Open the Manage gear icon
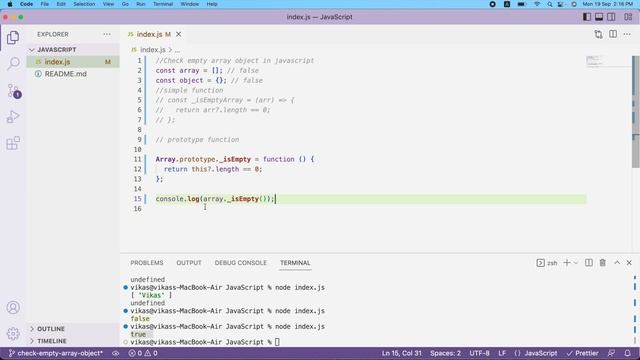Screen dimensions: 640x360 (x=13, y=334)
